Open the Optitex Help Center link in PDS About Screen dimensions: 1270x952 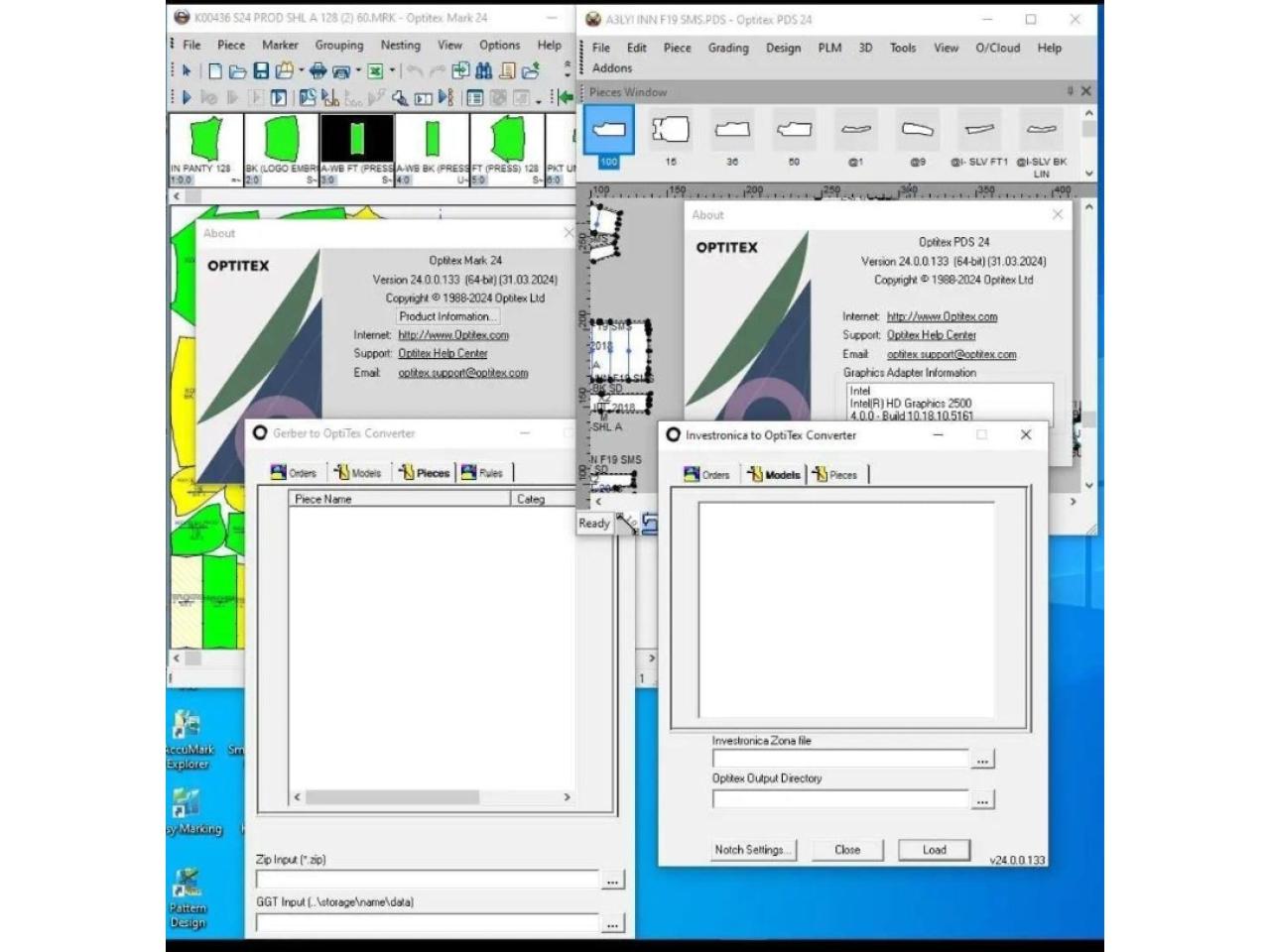tap(931, 335)
